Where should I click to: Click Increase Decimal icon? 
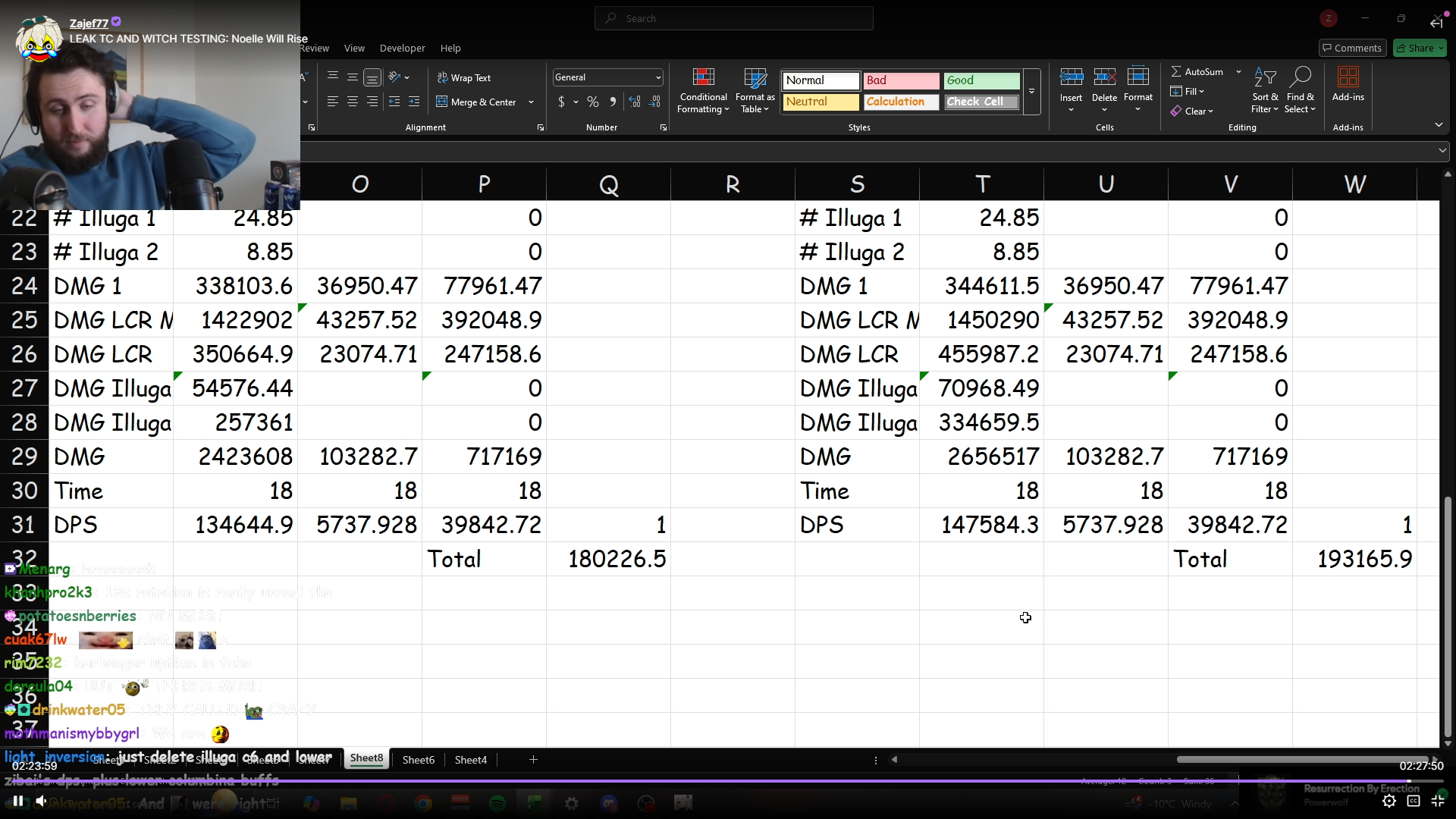[635, 102]
